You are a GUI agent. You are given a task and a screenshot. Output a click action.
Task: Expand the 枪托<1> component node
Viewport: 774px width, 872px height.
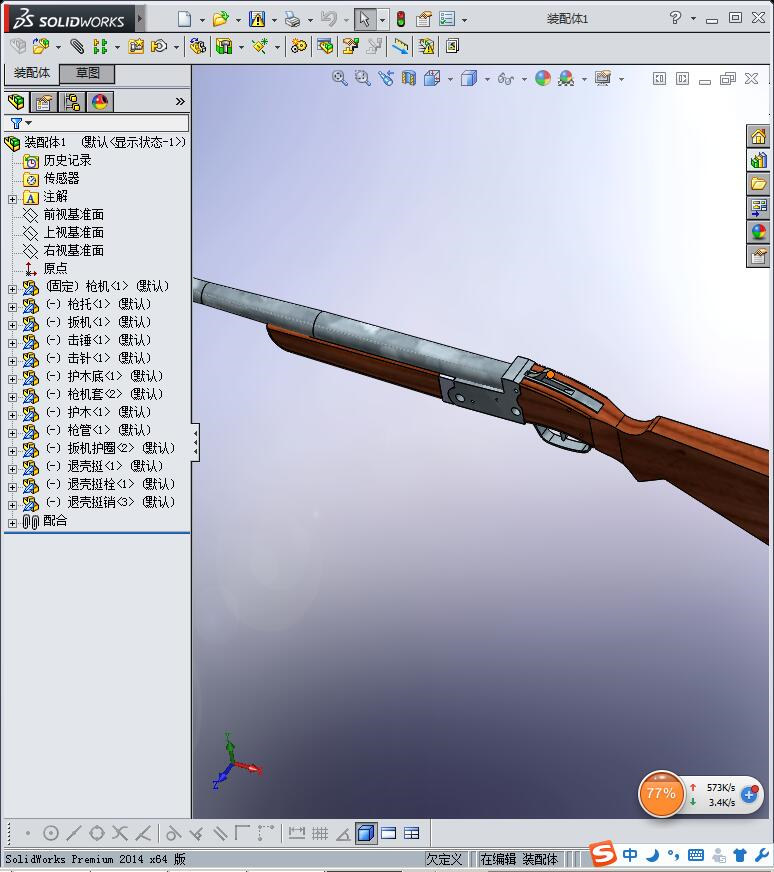click(12, 307)
